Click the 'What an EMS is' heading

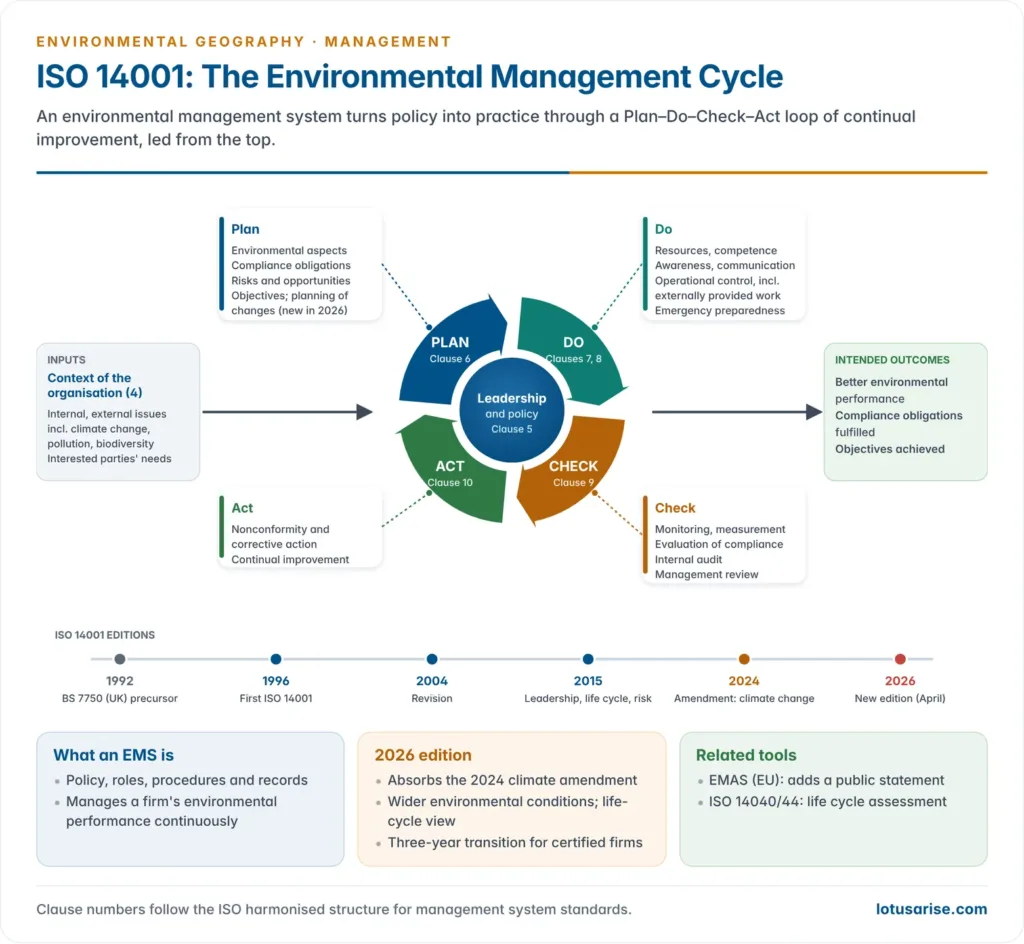(x=113, y=755)
